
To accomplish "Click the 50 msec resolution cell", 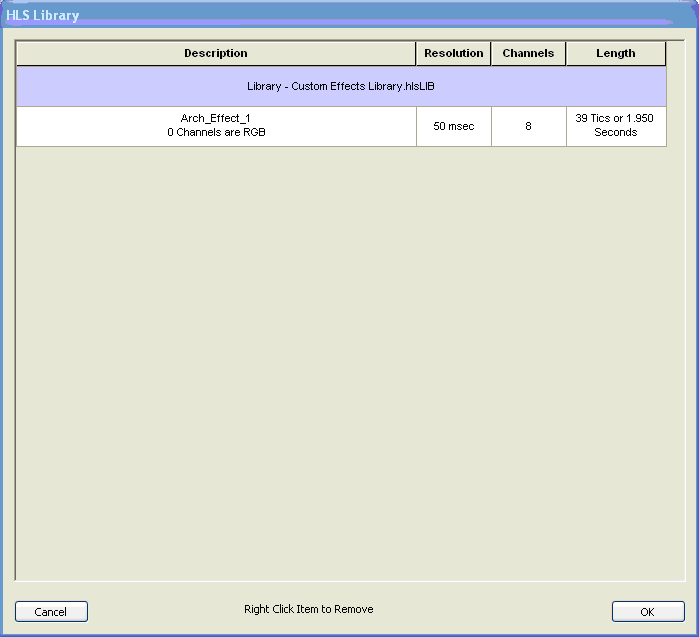I will point(454,126).
